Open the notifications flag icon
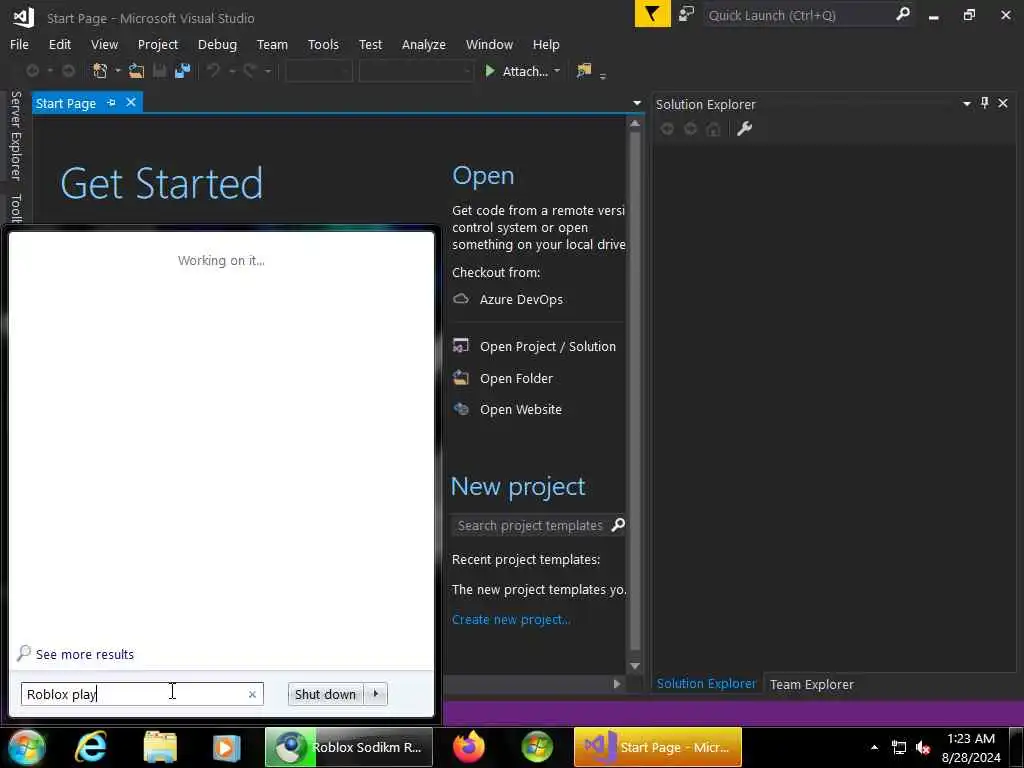The height and width of the screenshot is (768, 1024). [652, 14]
